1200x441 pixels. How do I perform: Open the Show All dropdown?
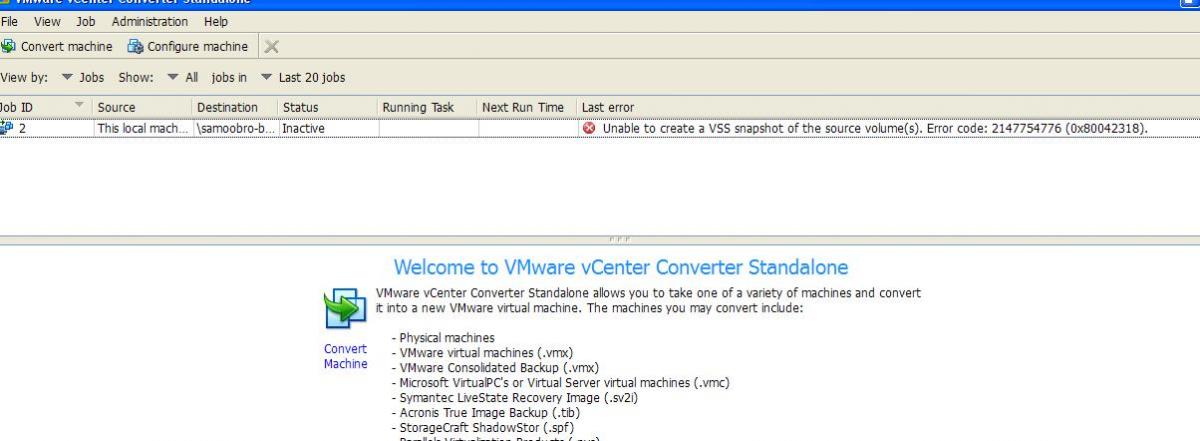pyautogui.click(x=183, y=77)
